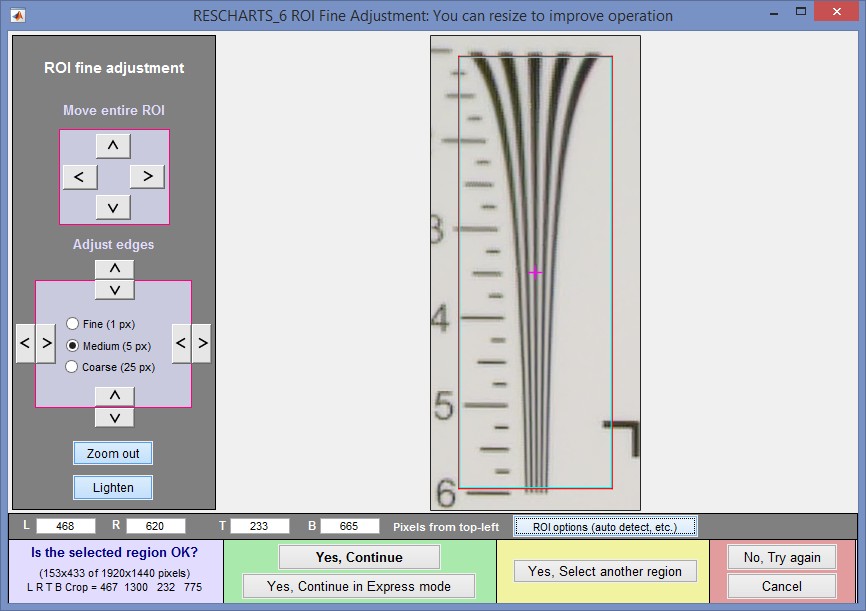This screenshot has height=611, width=866.
Task: Click MATLAB icon in title bar
Action: [x=18, y=15]
